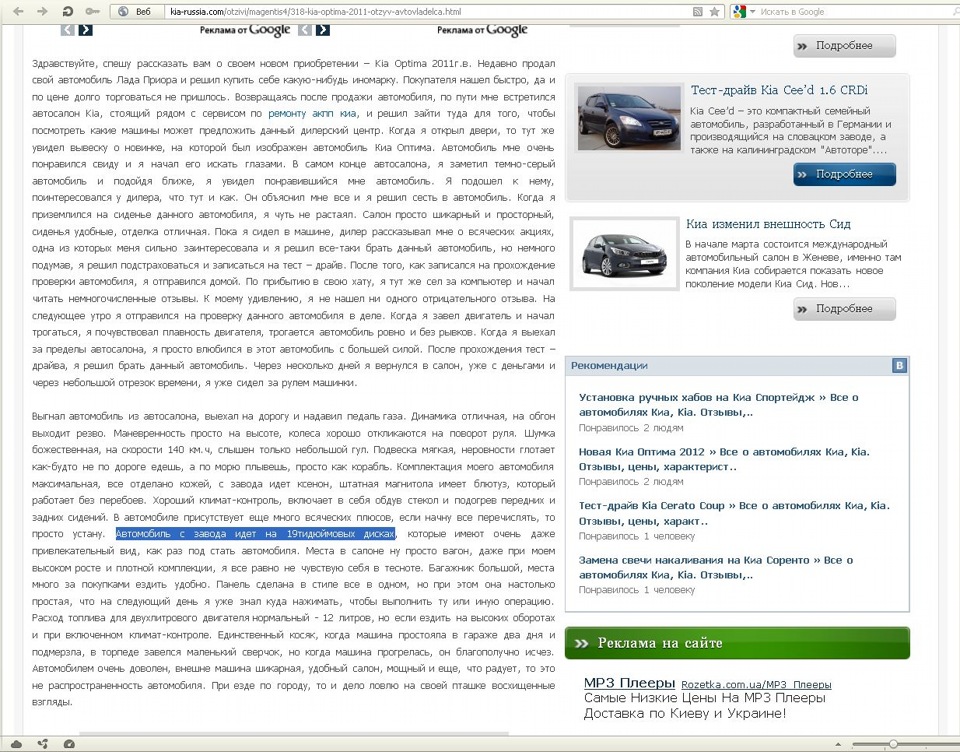Click the Google search engine icon
Viewport: 960px width, 752px height.
pyautogui.click(x=740, y=12)
